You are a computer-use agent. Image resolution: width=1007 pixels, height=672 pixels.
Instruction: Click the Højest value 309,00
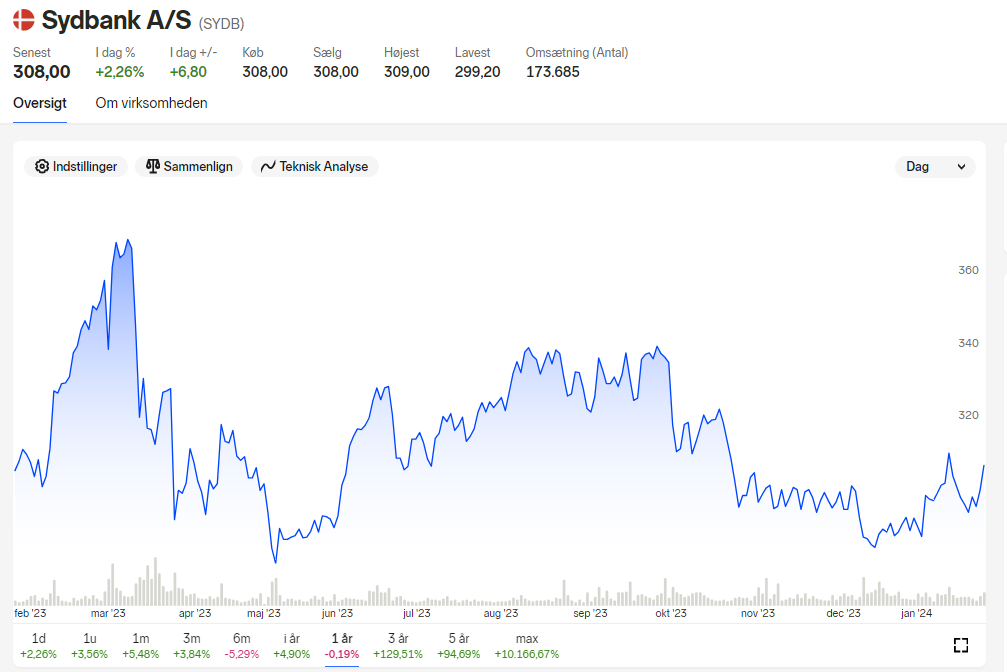click(407, 72)
